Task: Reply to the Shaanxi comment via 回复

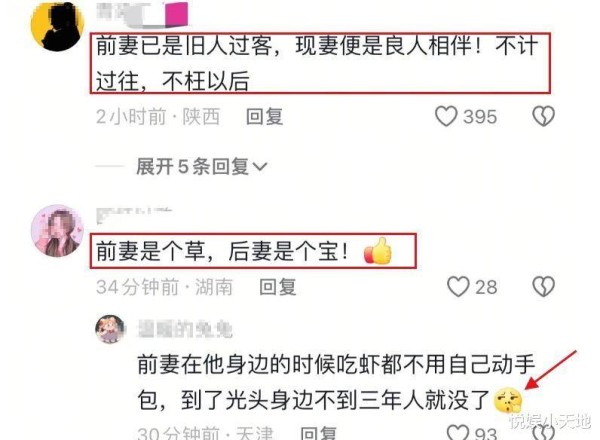Action: tap(264, 116)
